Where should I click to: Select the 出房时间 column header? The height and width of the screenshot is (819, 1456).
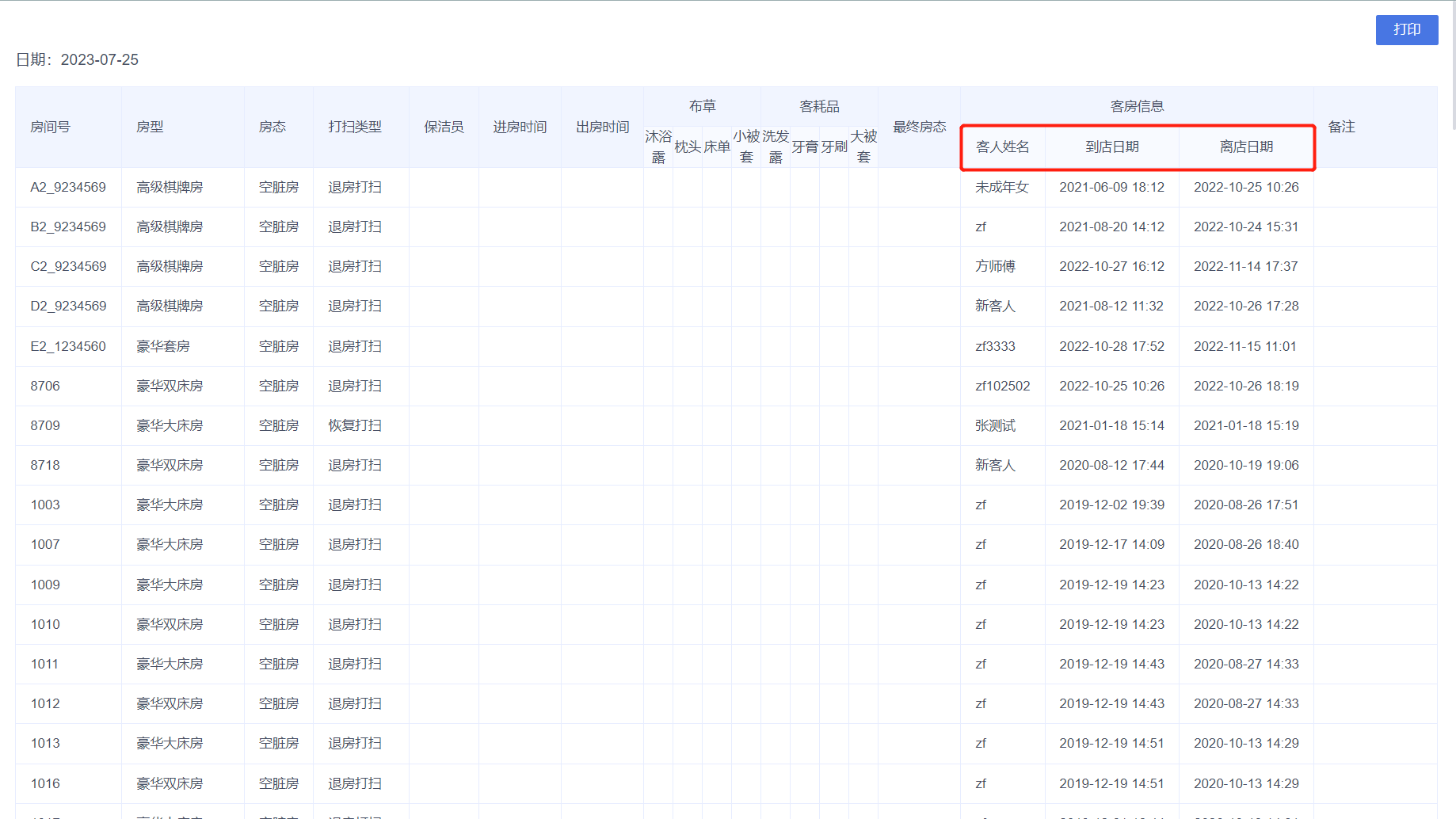click(602, 127)
